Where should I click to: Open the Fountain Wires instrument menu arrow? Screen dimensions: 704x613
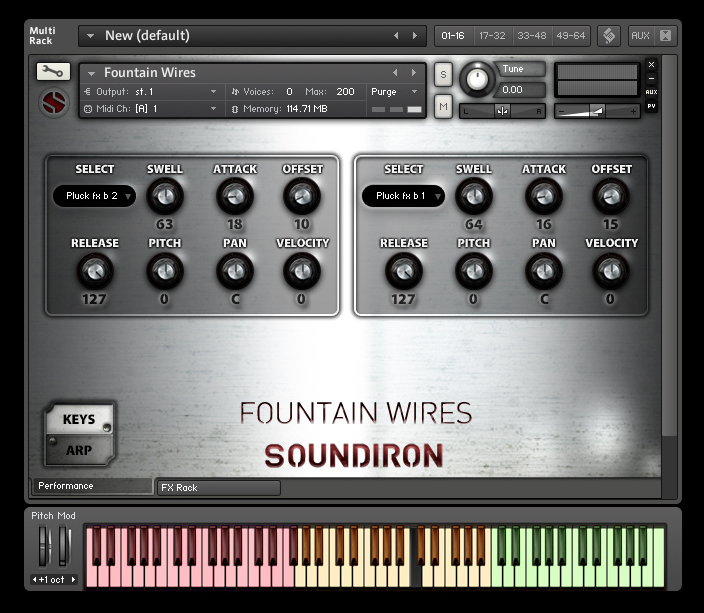pos(92,73)
